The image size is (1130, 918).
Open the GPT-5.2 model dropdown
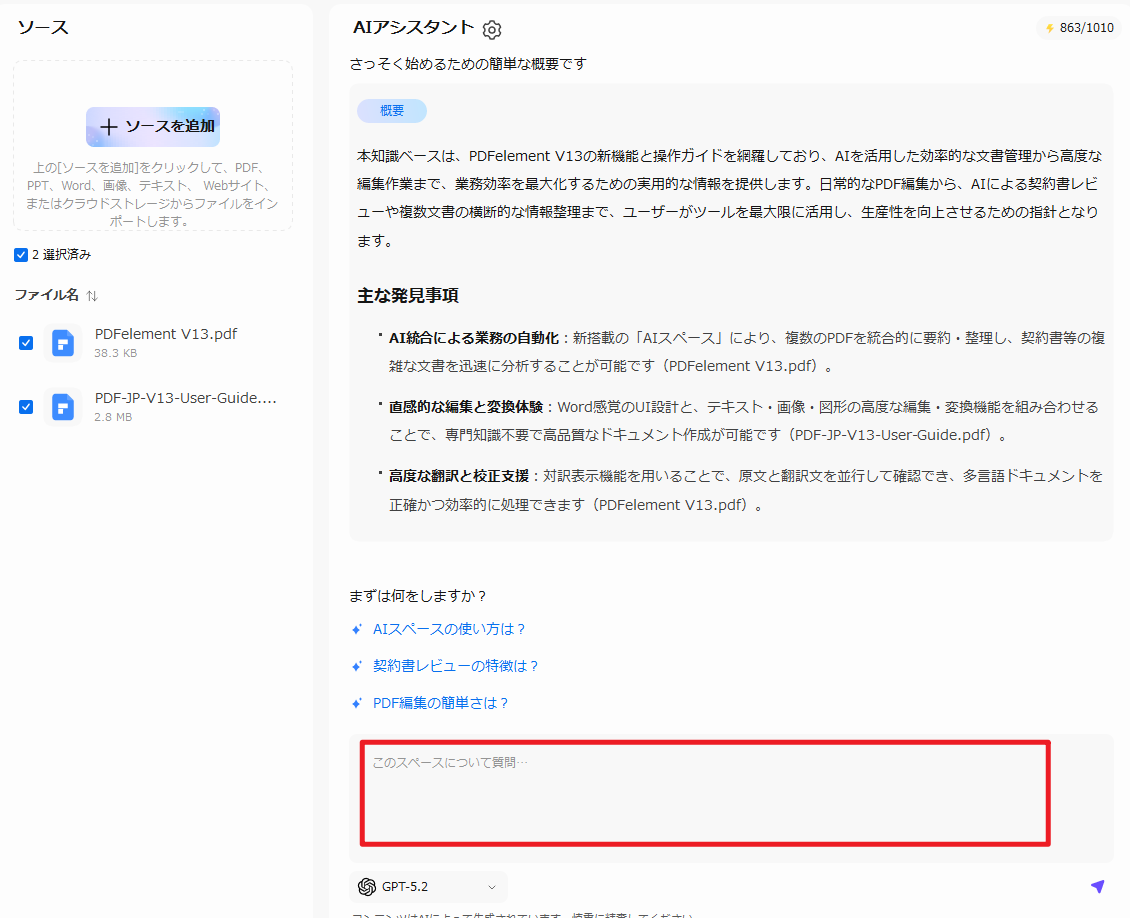429,887
